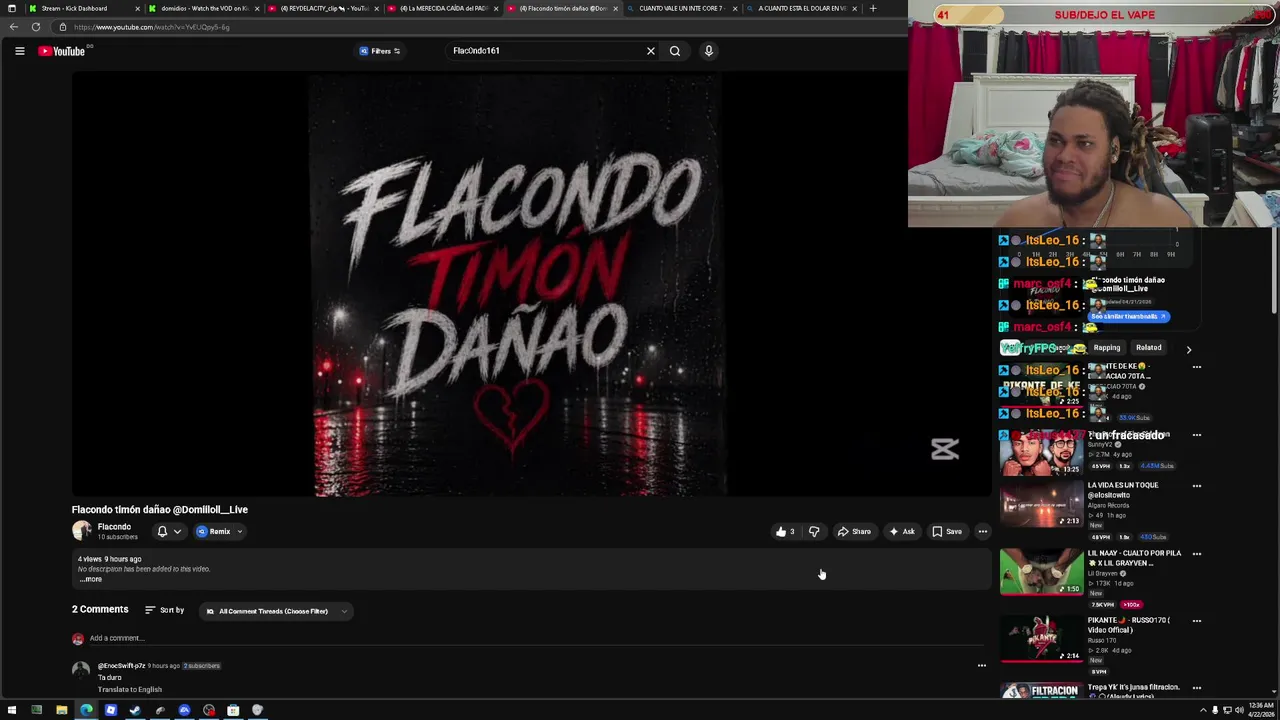Like the video with thumbs up
Screen dimensions: 1280x720
785,532
